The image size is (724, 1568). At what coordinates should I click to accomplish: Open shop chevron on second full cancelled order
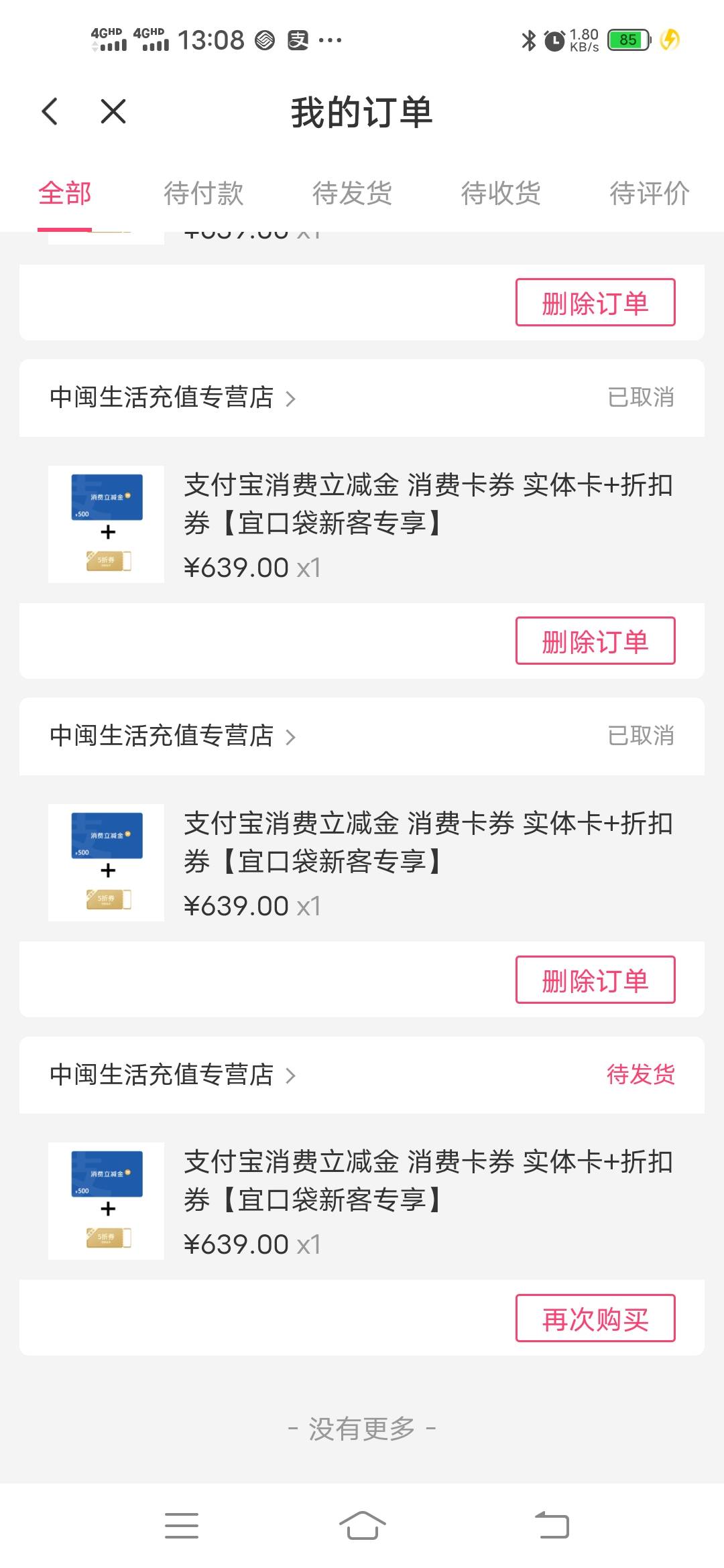tap(290, 737)
